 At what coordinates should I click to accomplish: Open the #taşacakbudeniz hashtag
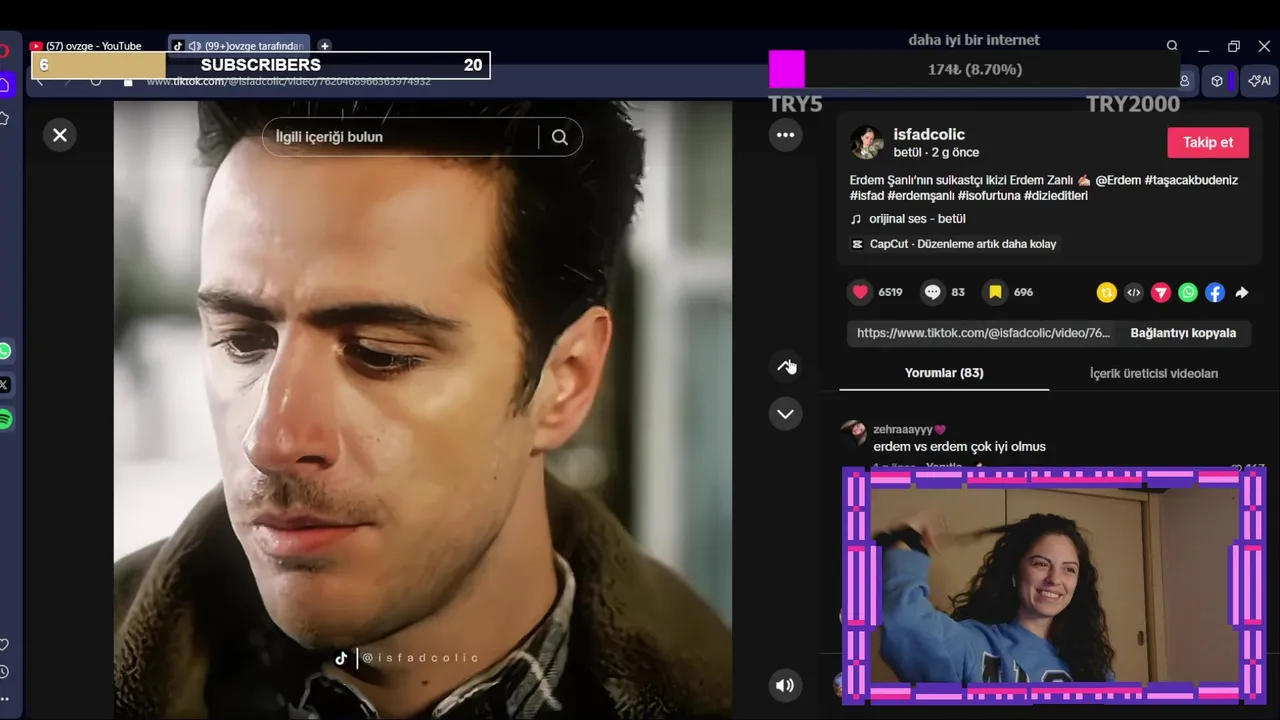click(x=1191, y=180)
